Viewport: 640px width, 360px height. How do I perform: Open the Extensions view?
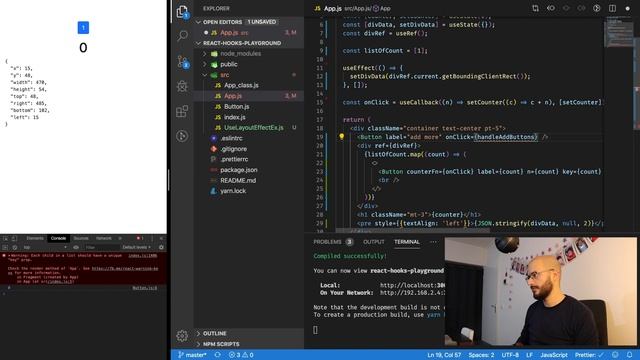[x=182, y=111]
